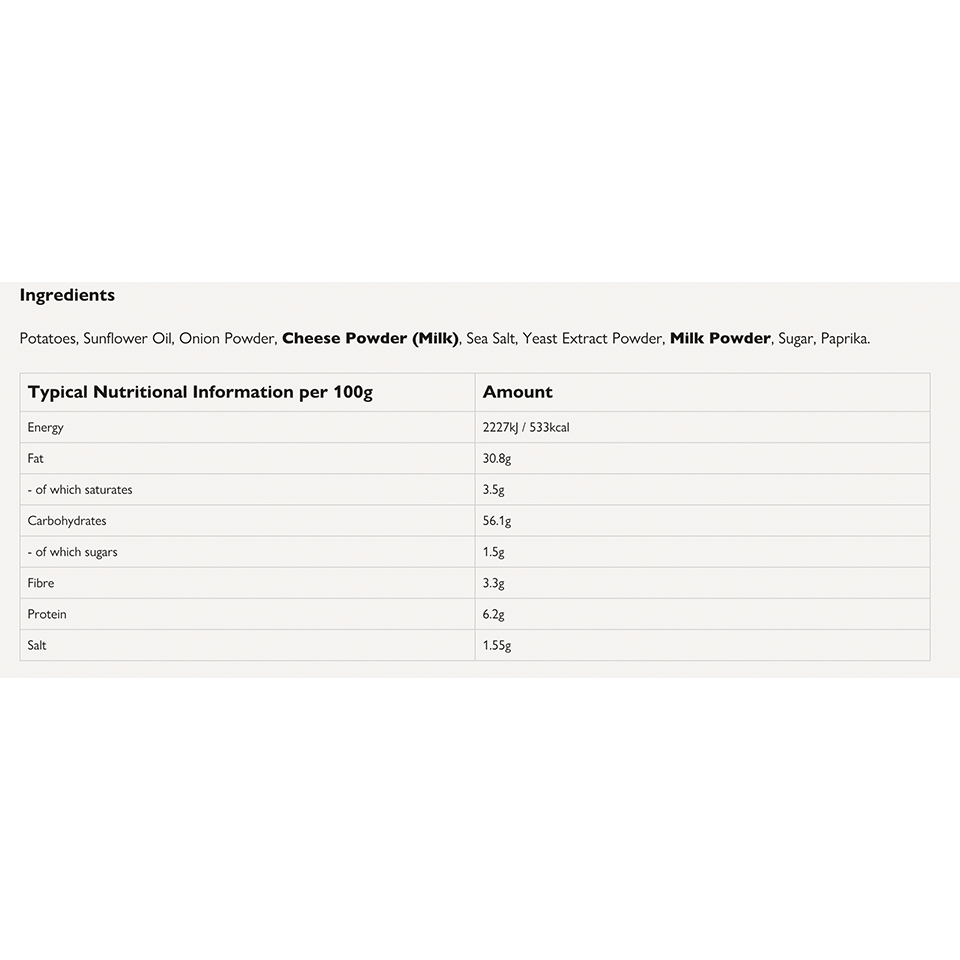Click the 1.55g salt amount
This screenshot has height=960, width=960.
[x=497, y=645]
